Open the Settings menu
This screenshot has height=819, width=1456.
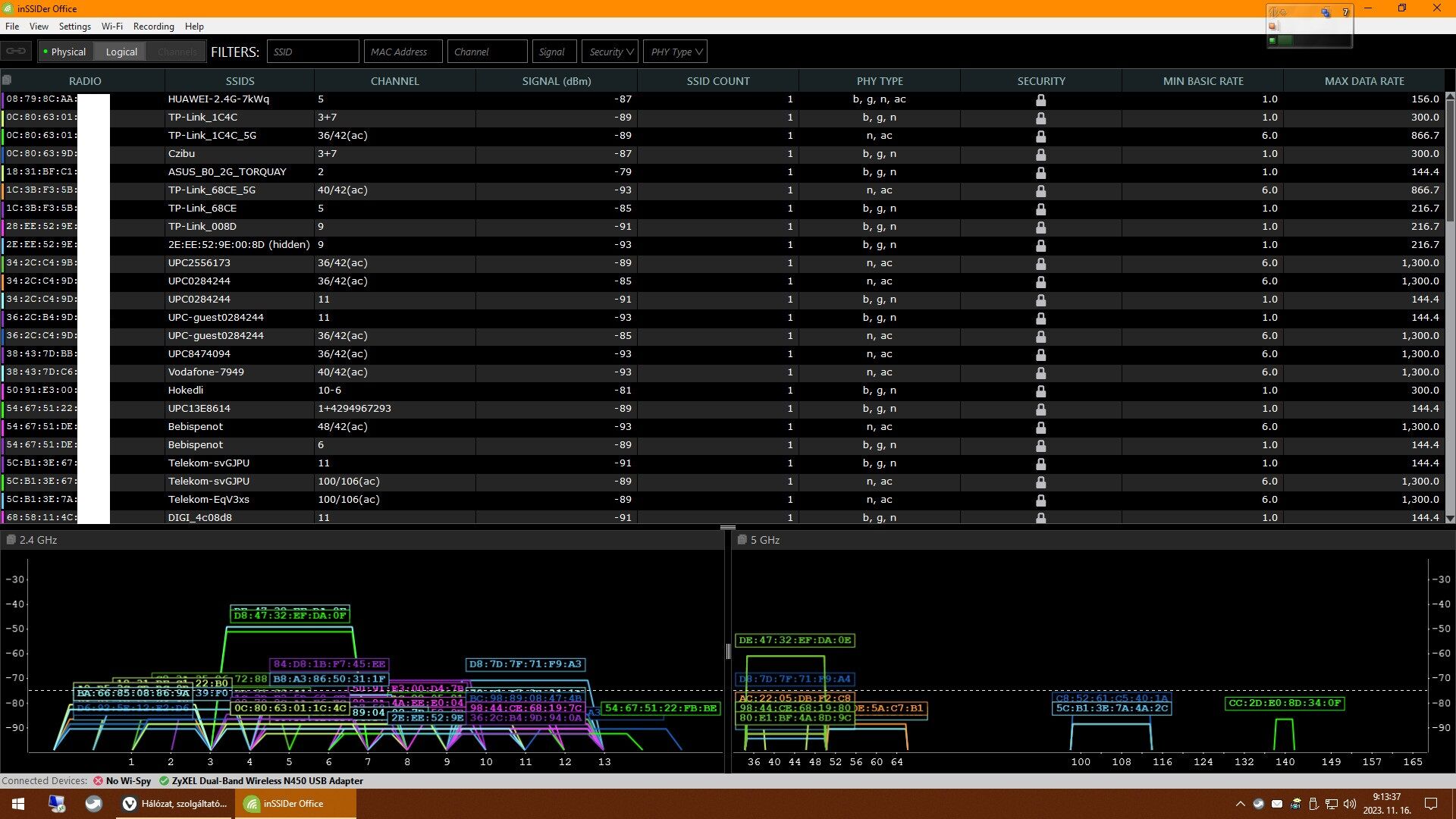tap(75, 26)
